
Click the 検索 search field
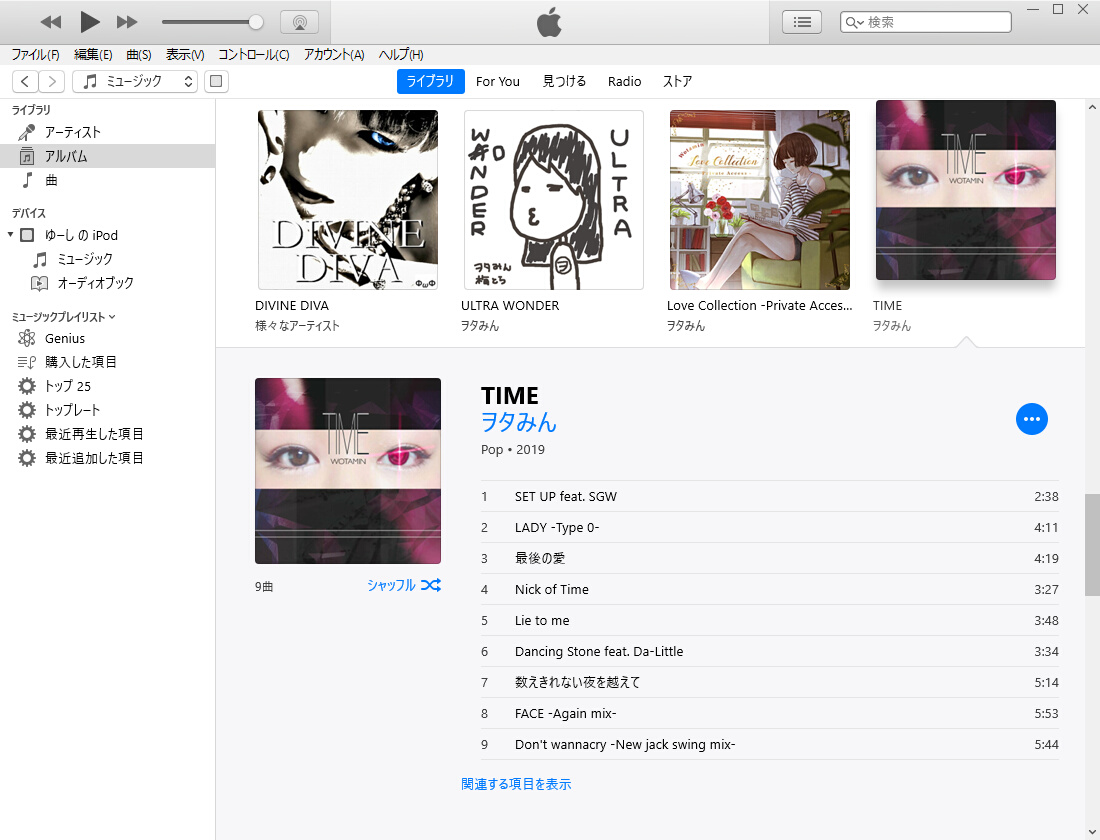pyautogui.click(x=925, y=22)
